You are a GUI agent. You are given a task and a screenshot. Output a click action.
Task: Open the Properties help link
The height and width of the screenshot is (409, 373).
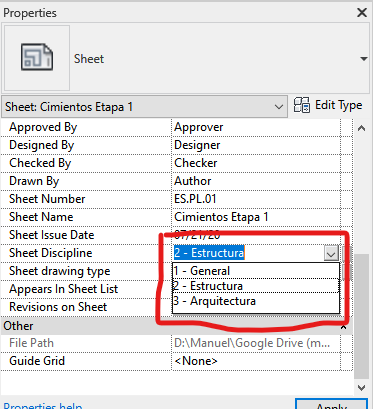tap(42, 405)
